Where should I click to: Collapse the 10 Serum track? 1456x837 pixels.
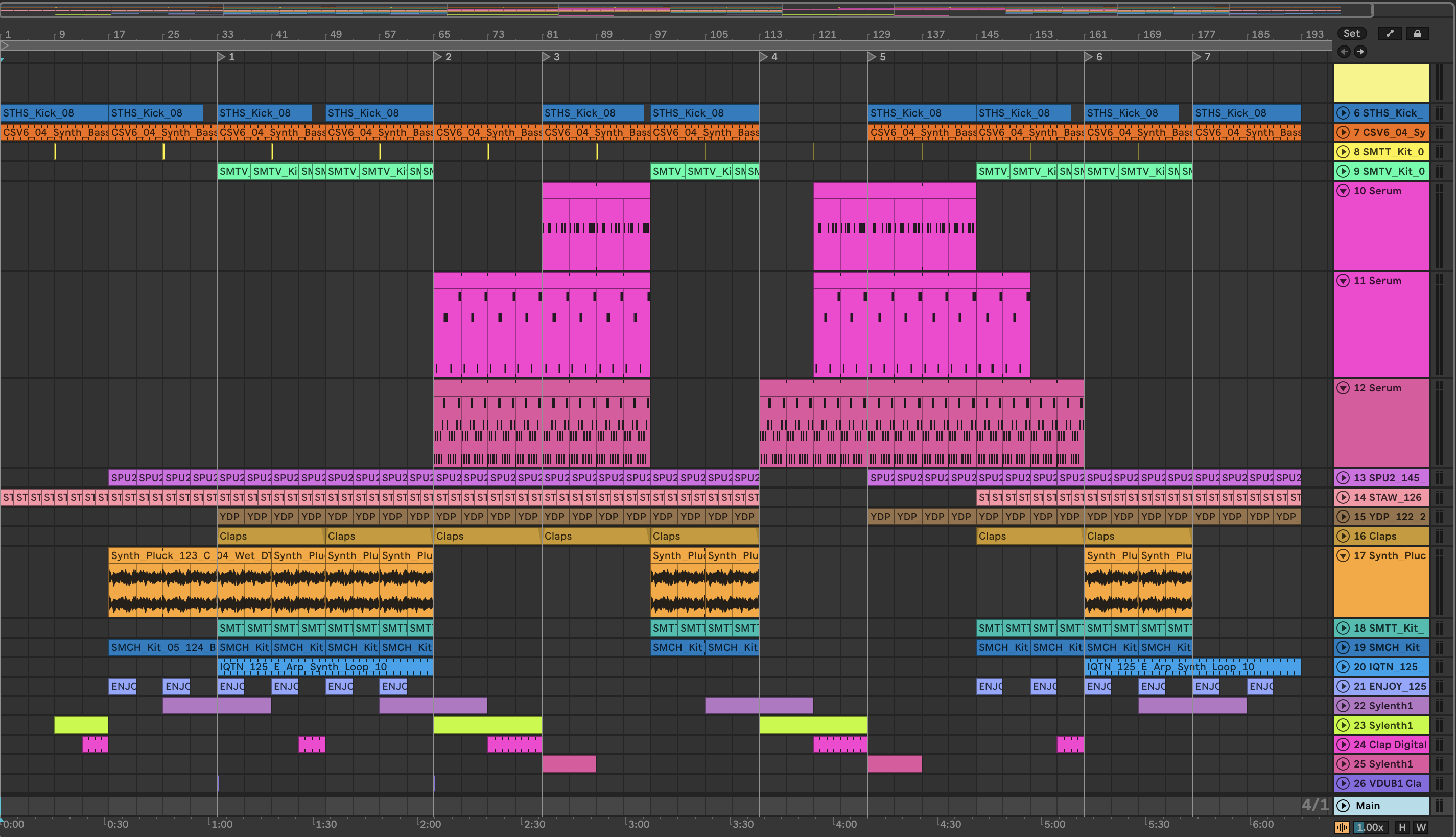pyautogui.click(x=1343, y=191)
